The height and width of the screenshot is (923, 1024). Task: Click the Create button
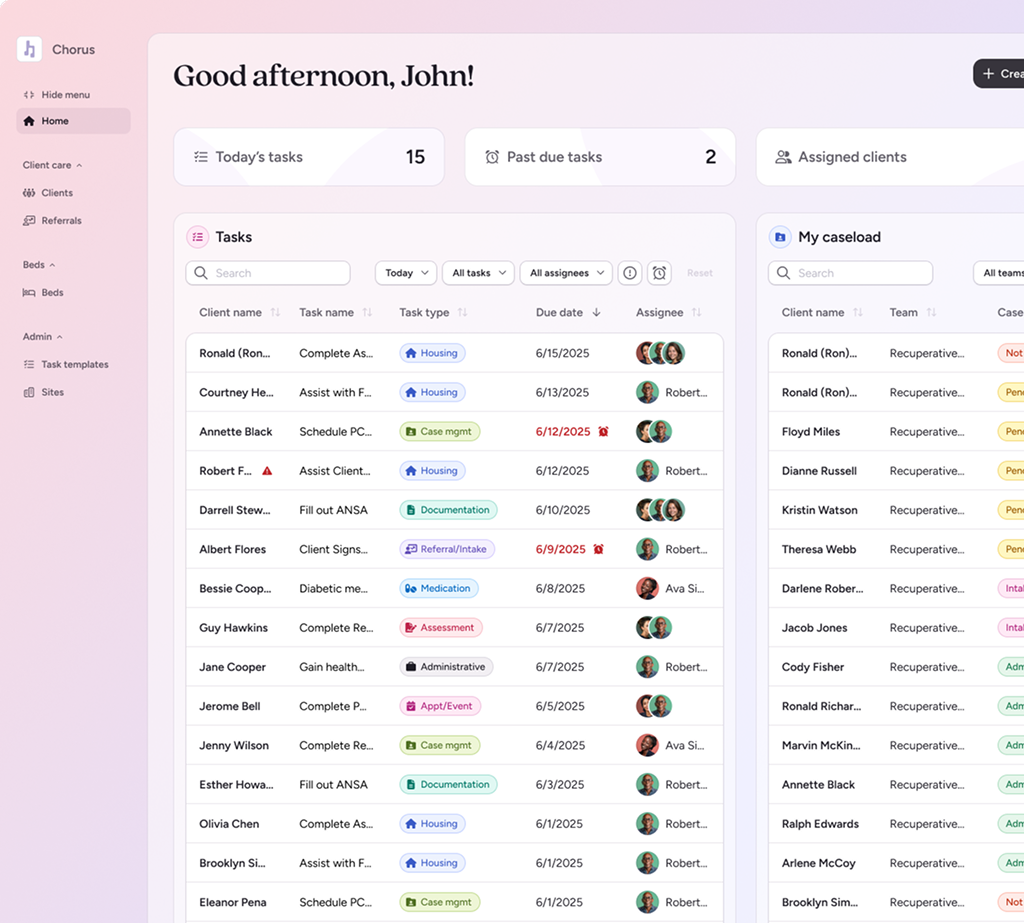pos(999,74)
